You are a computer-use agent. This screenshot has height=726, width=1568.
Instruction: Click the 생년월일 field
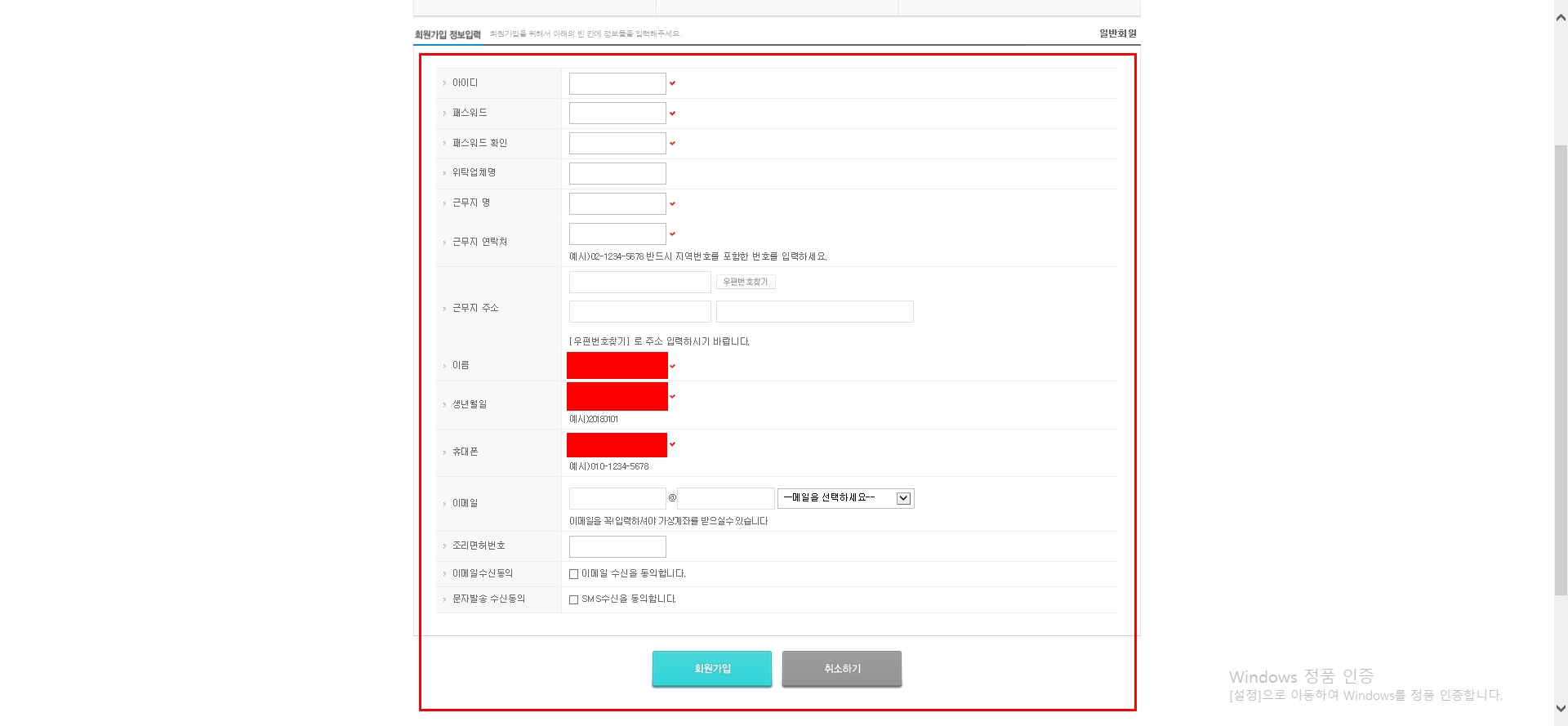tap(617, 396)
